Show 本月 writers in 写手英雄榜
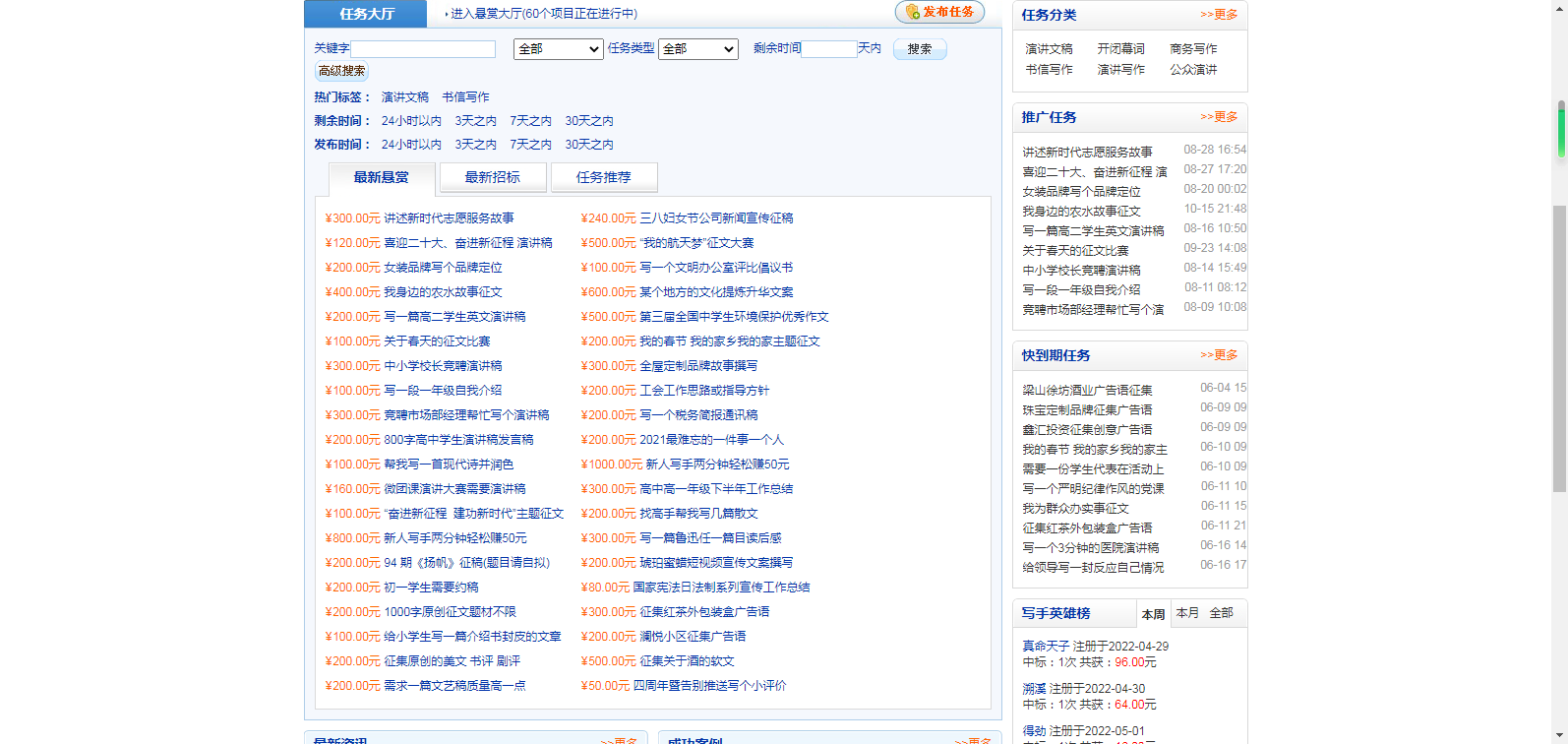The height and width of the screenshot is (744, 1568). 1187,613
